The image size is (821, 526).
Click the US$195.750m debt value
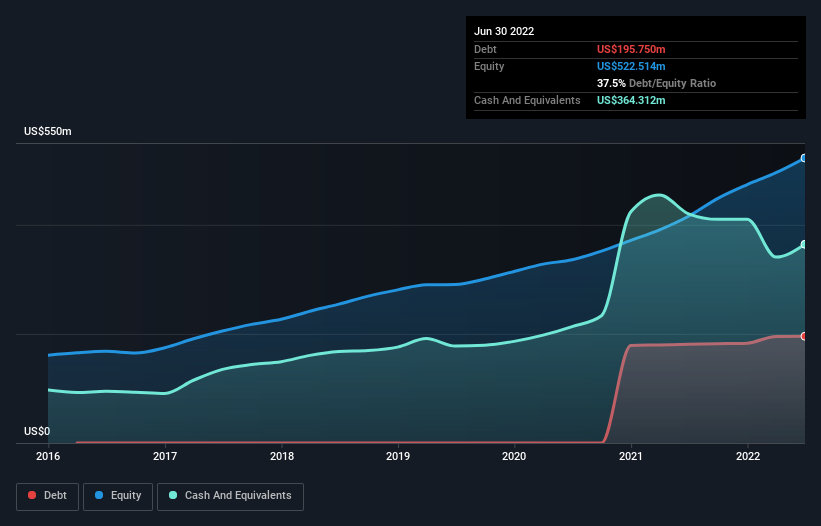coord(631,49)
